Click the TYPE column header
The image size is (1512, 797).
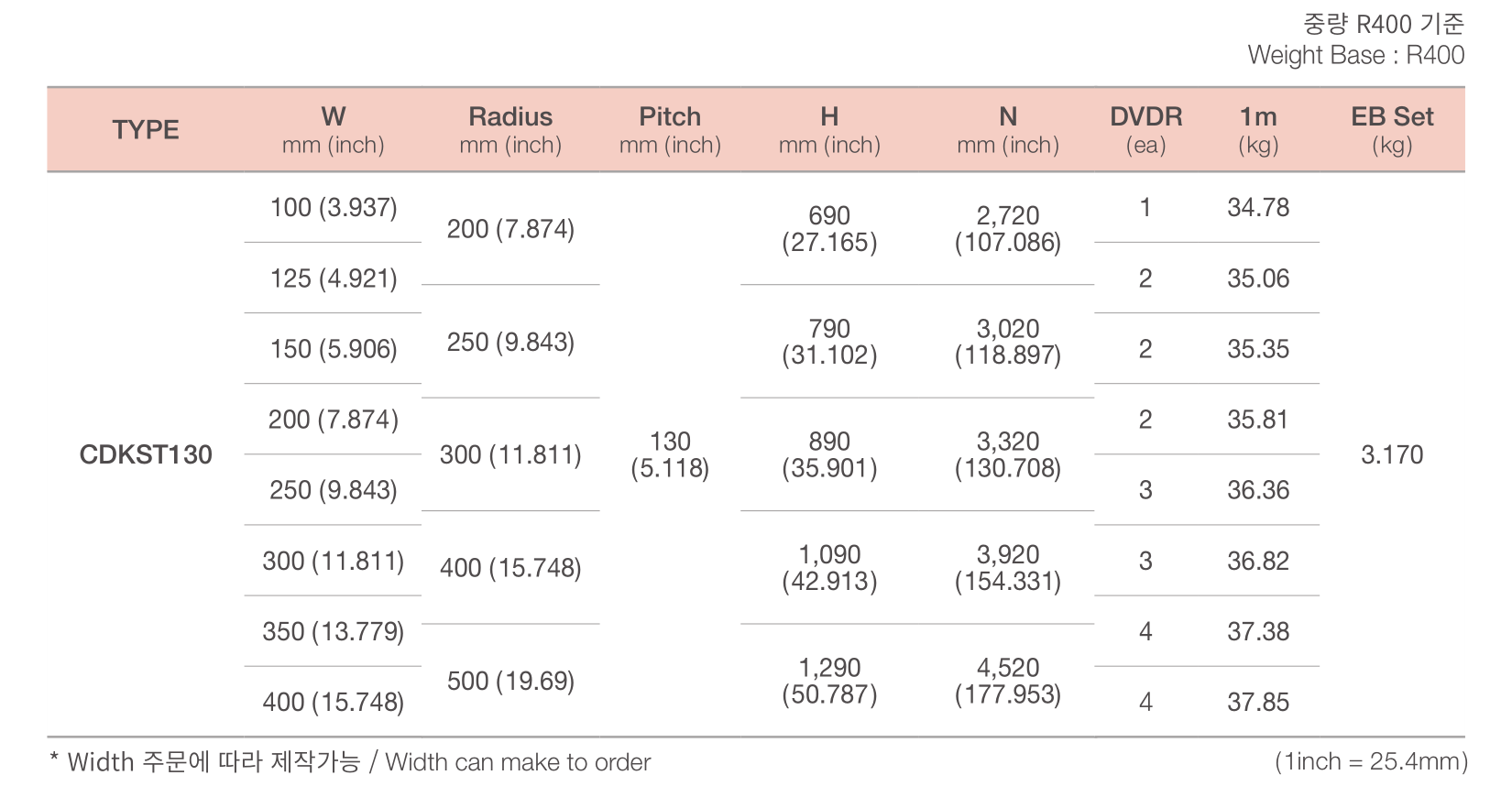(146, 130)
